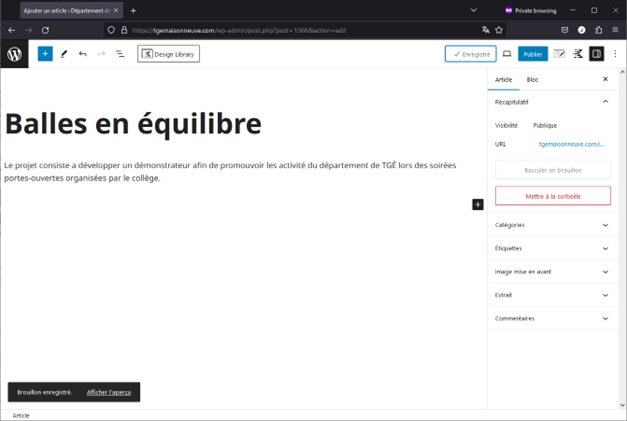Expand the Catégories panel
Screen dimensions: 627x421
(605, 225)
